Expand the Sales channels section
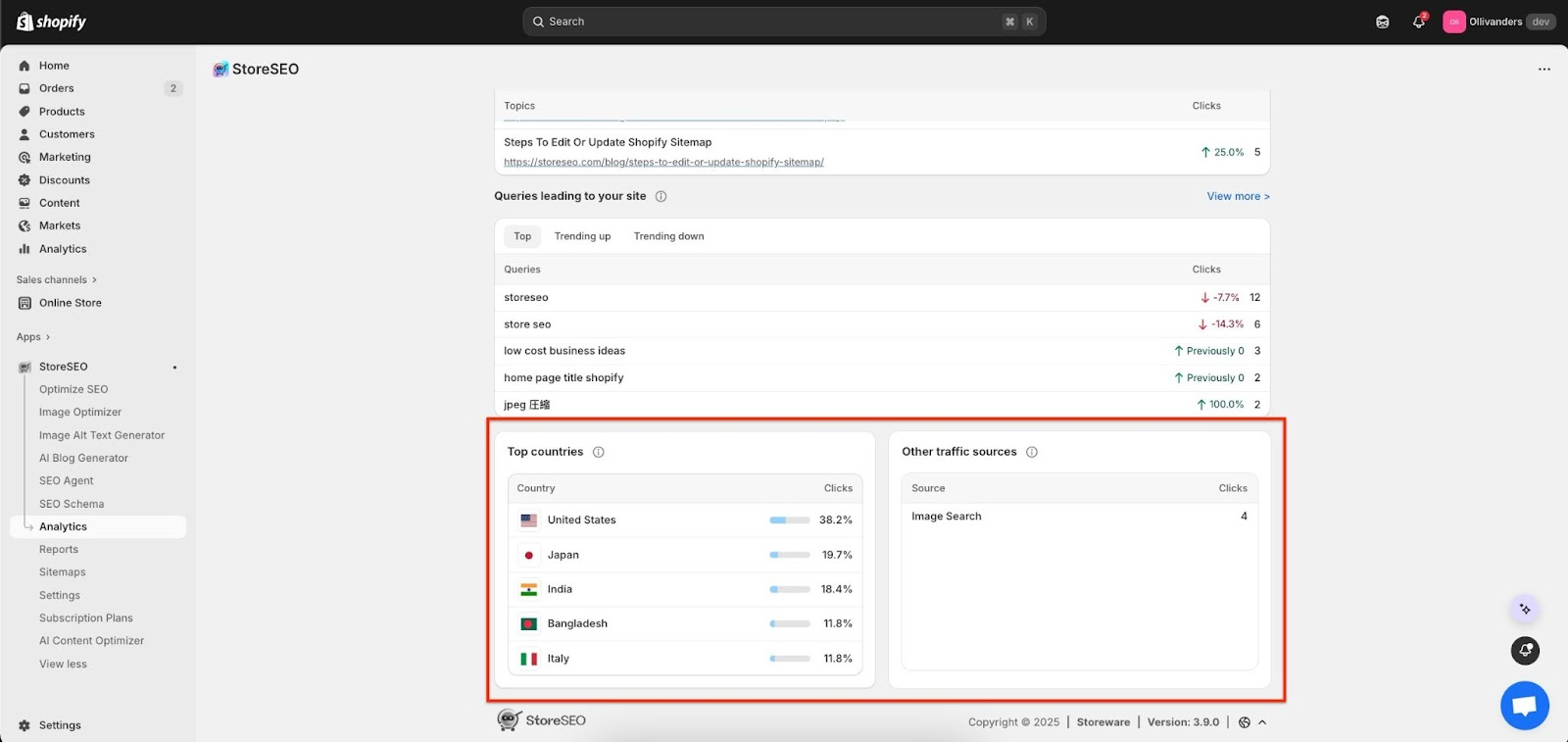The height and width of the screenshot is (742, 1568). (57, 279)
